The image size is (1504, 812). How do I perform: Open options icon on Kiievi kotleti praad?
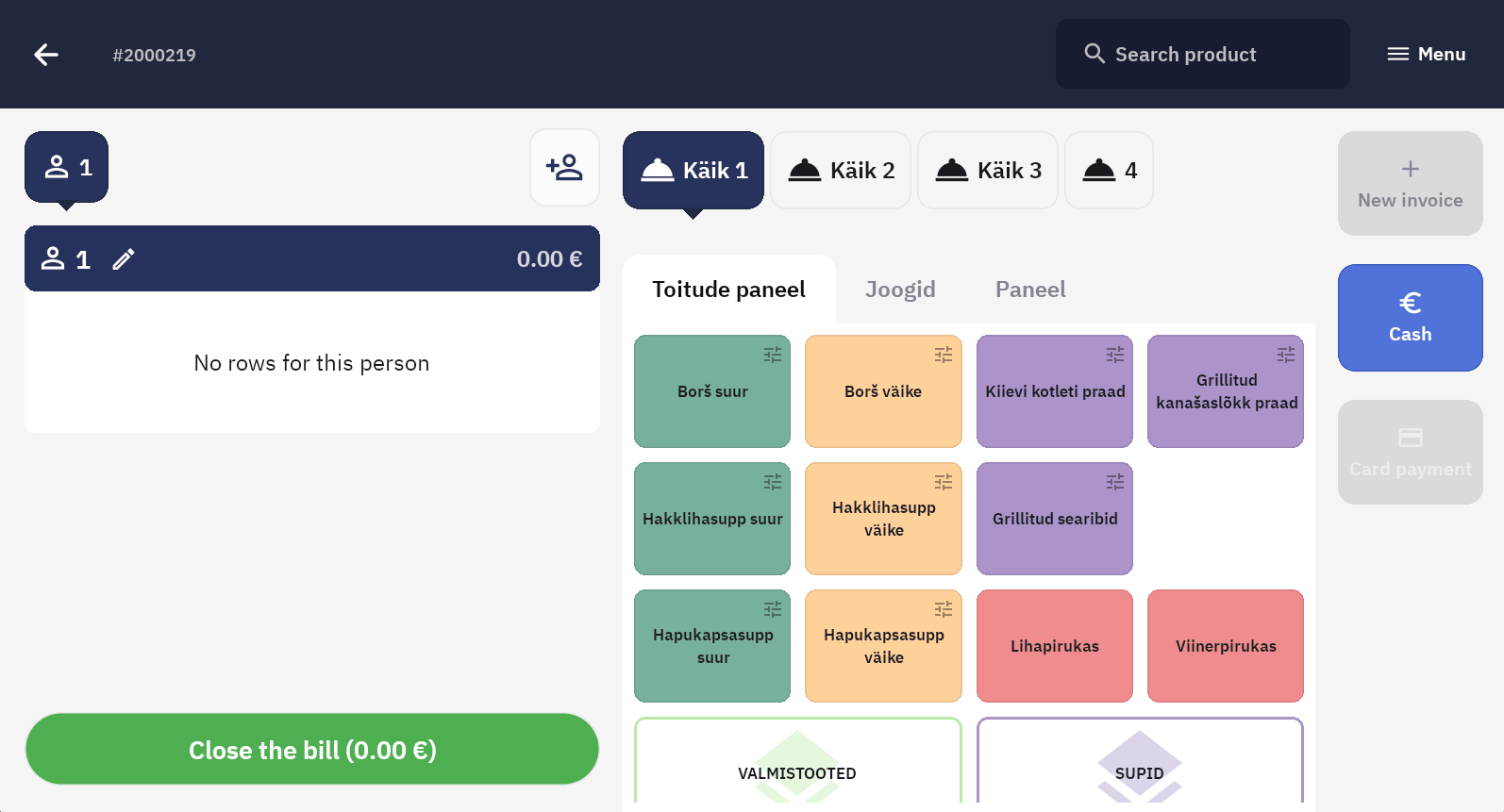1114,355
